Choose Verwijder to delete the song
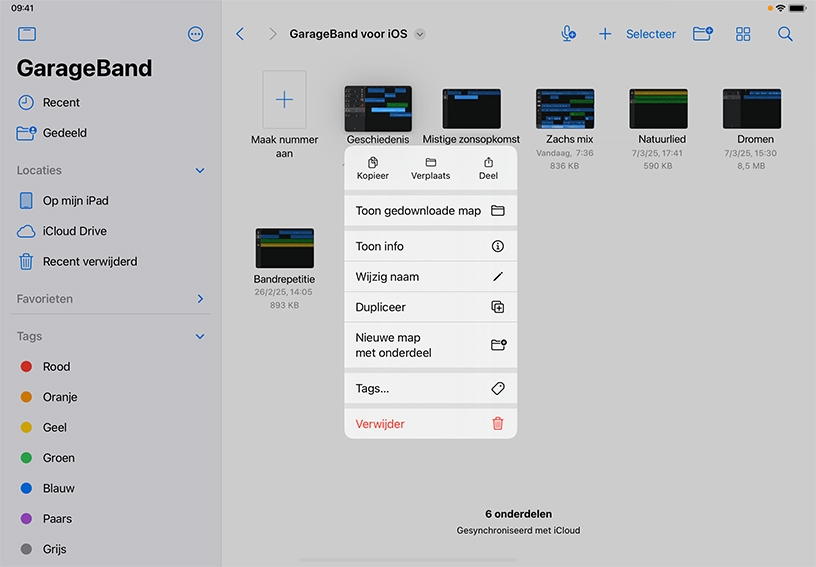 [x=431, y=424]
